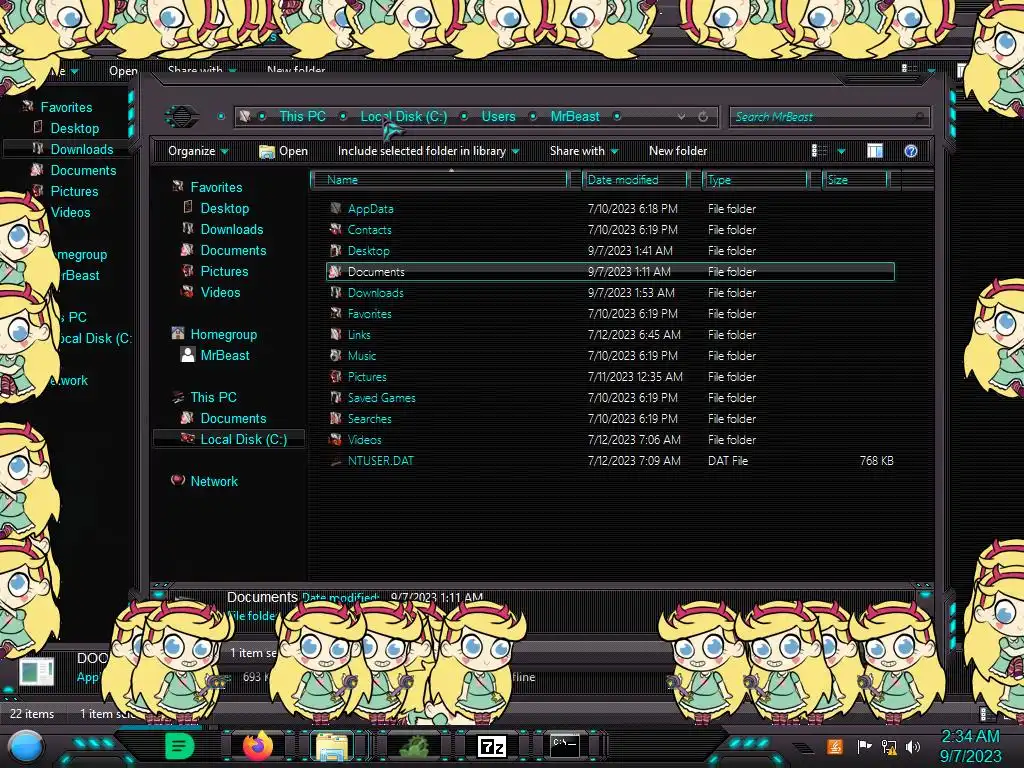1024x768 pixels.
Task: Select the Links folder row
Action: 610,334
